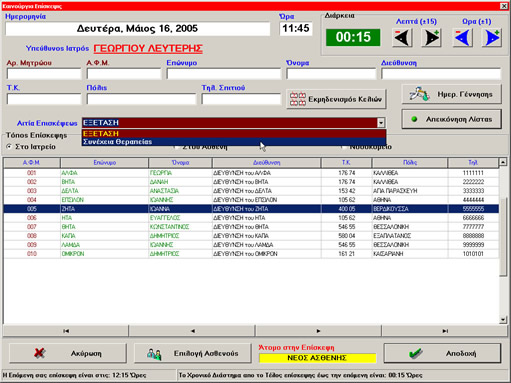Sort by the Πόλις column header
Image resolution: width=511 pixels, height=383 pixels.
tap(410, 163)
